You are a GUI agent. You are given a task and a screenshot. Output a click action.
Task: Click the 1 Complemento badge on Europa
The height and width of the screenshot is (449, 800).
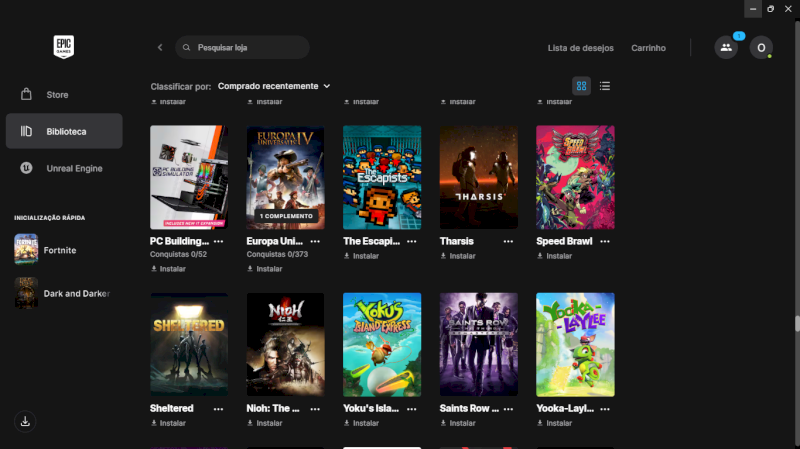[286, 216]
